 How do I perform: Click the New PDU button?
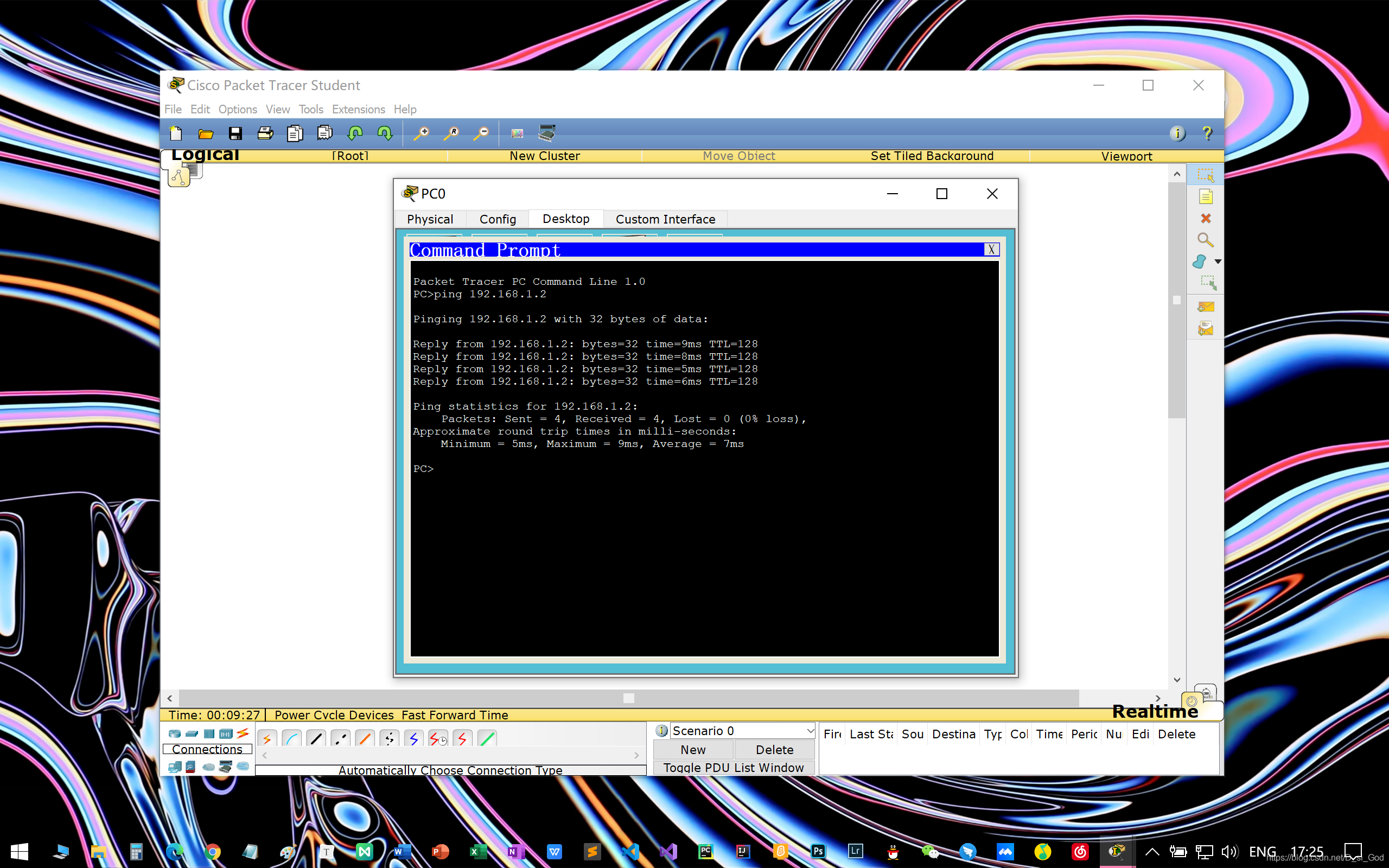click(x=692, y=749)
